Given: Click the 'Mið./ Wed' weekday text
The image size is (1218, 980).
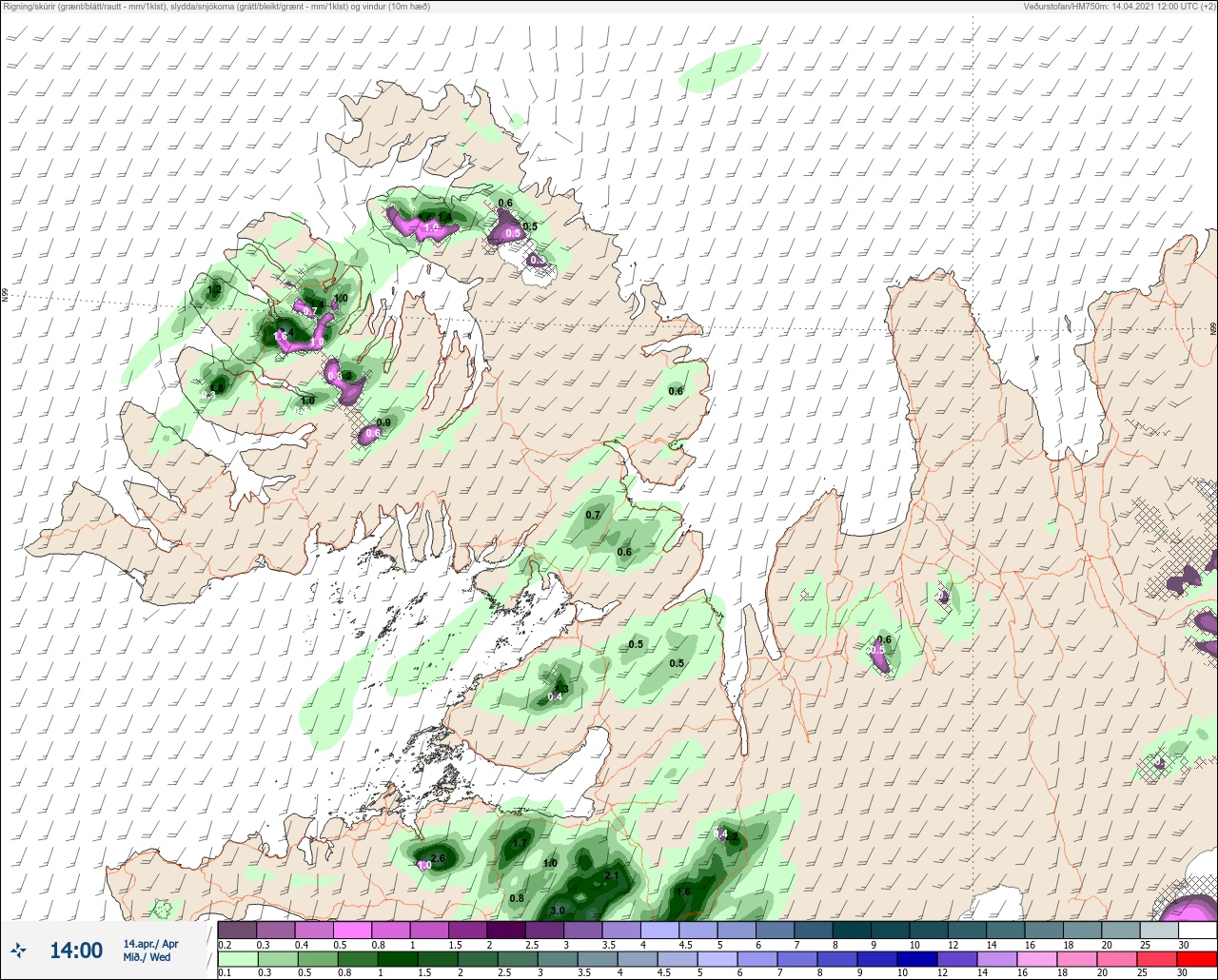Looking at the screenshot, I should [x=147, y=957].
